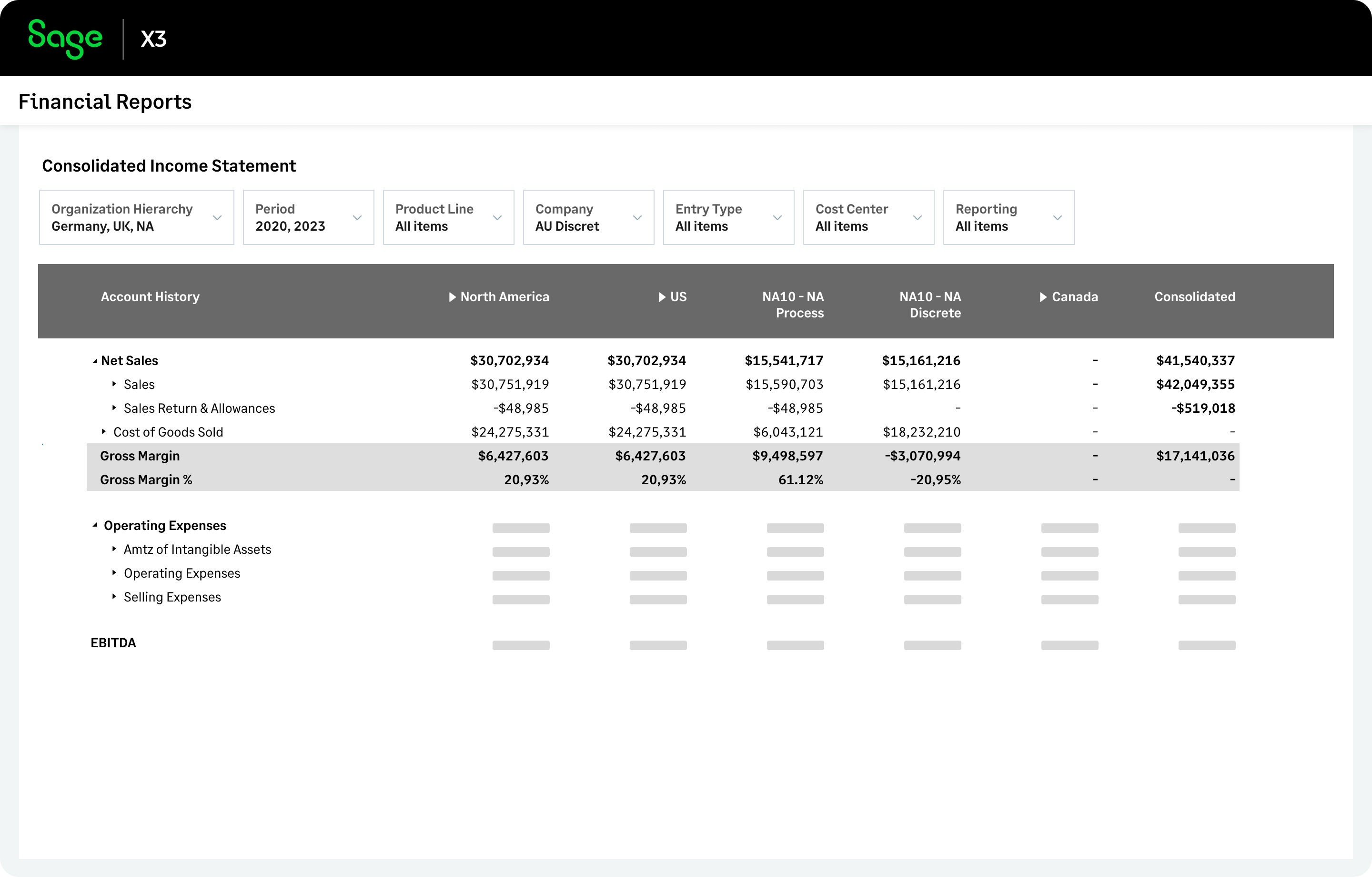This screenshot has width=1372, height=877.
Task: Open the Product Line filter dropdown
Action: coord(448,217)
